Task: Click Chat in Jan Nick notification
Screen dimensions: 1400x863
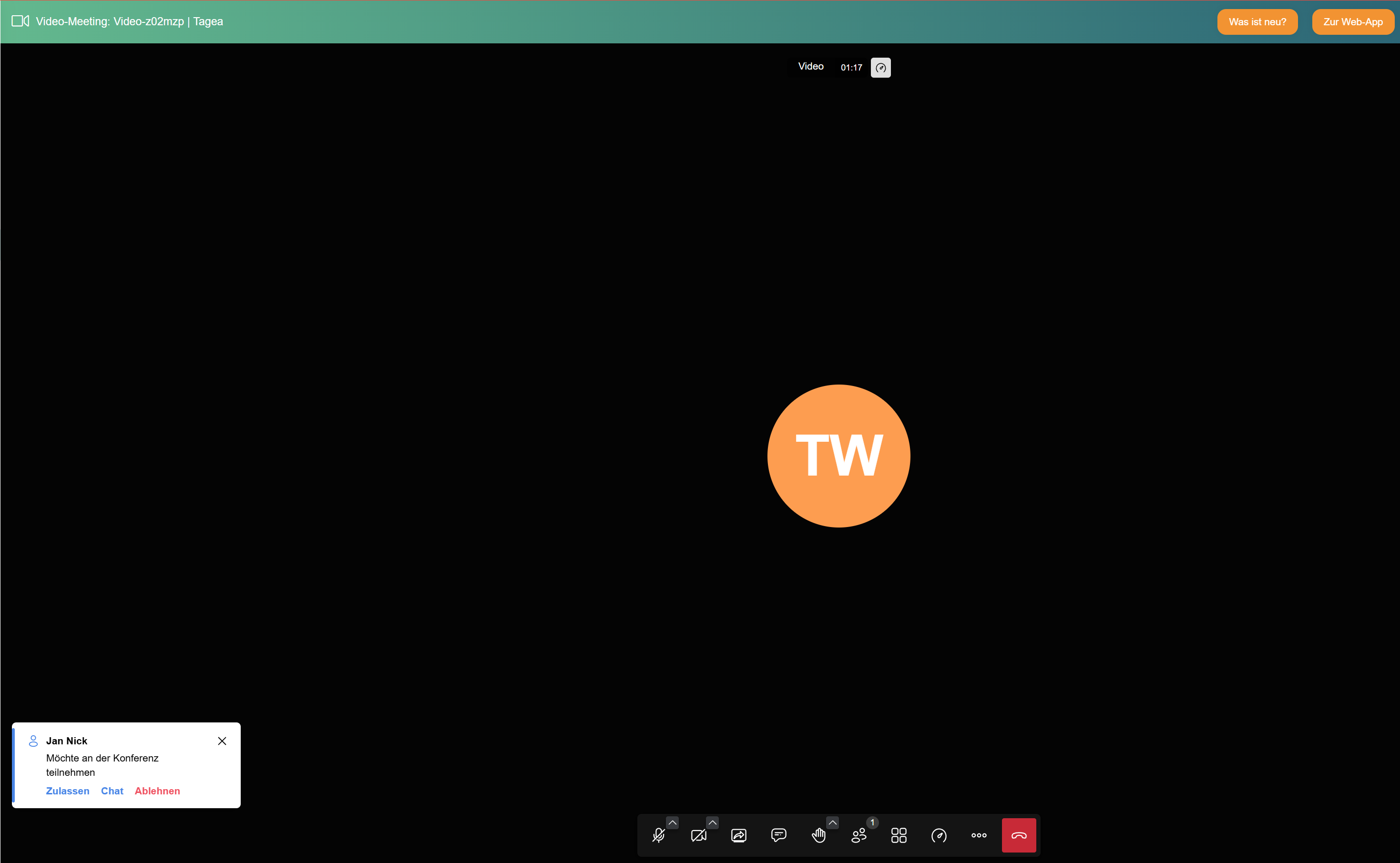Action: 112,791
